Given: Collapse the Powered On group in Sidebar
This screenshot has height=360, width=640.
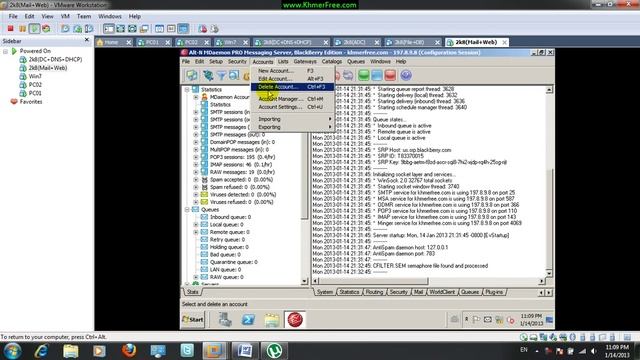Looking at the screenshot, I should [6, 51].
